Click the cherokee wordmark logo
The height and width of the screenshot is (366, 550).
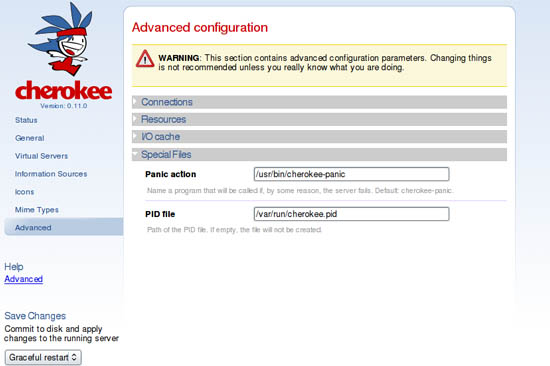click(64, 90)
